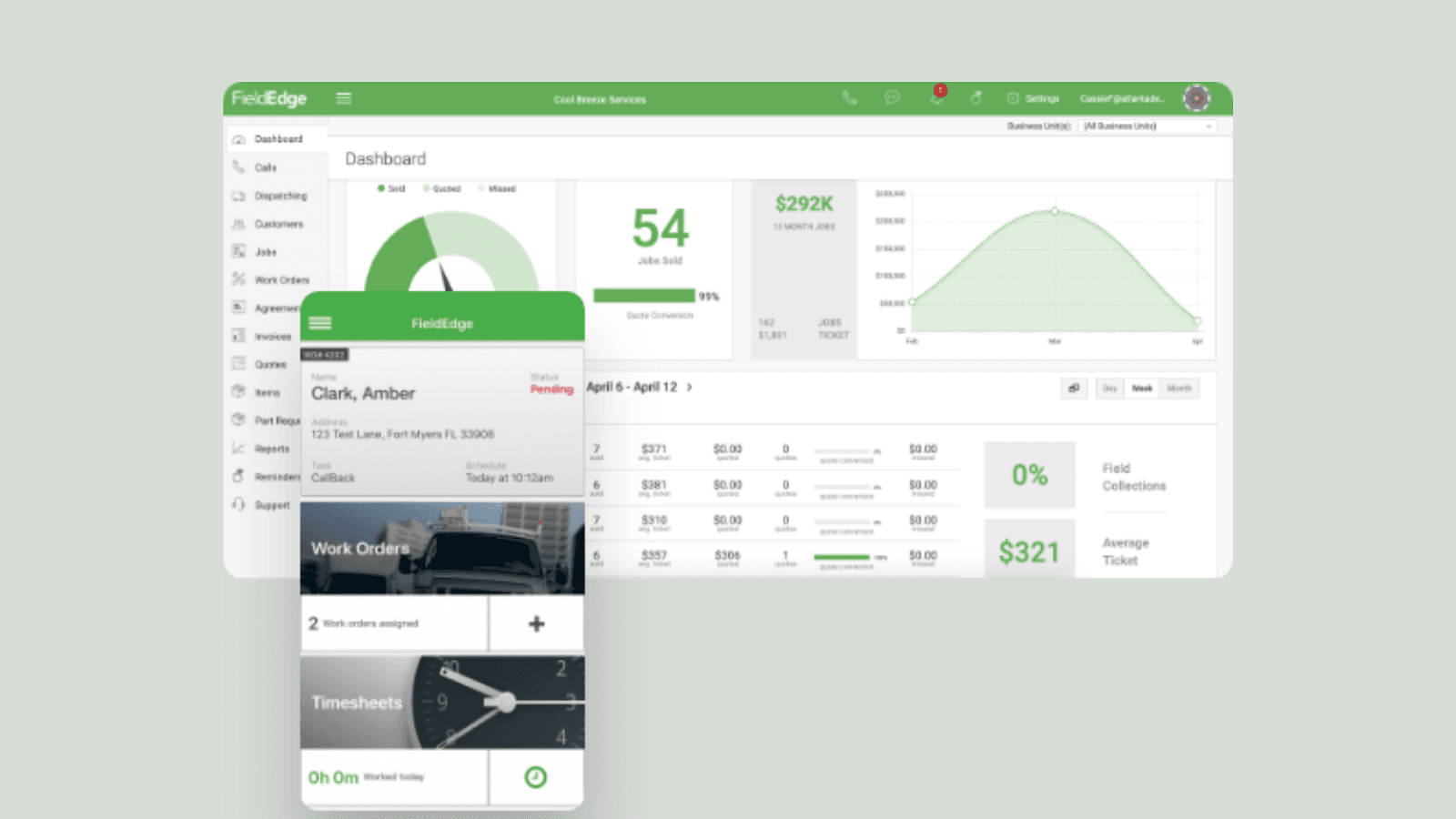
Task: Open the Quotes icon in sidebar
Action: point(238,364)
